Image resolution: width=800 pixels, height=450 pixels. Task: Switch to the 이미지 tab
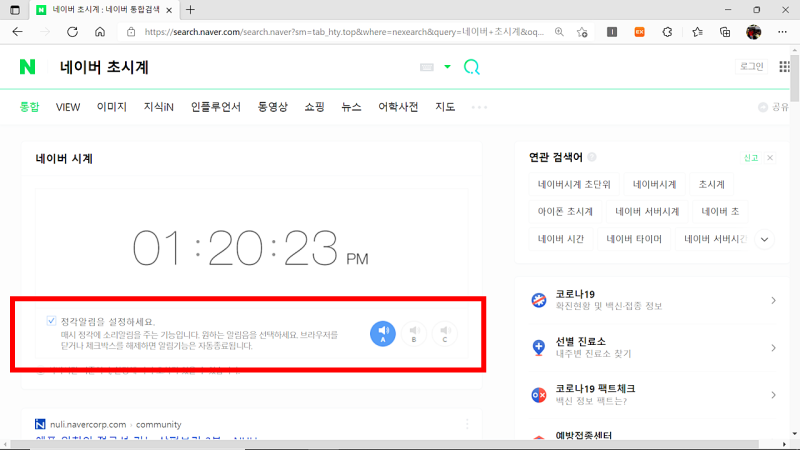click(x=112, y=107)
